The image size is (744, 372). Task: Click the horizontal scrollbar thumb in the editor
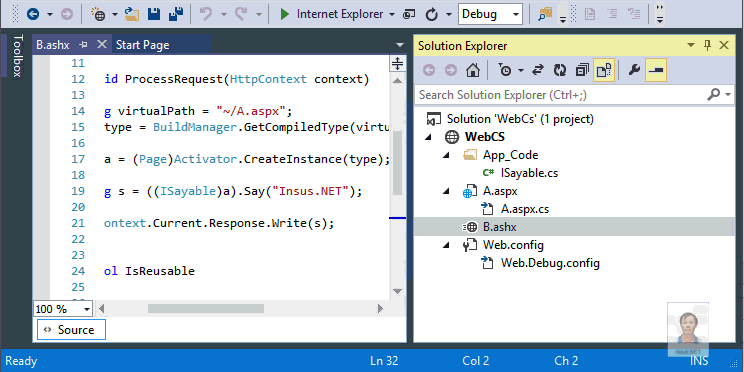(x=205, y=309)
